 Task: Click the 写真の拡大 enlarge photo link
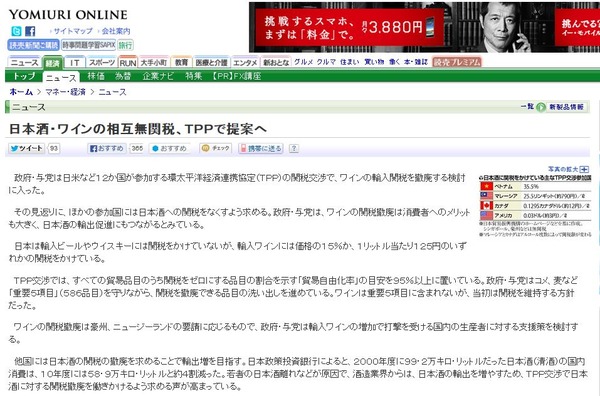(563, 169)
